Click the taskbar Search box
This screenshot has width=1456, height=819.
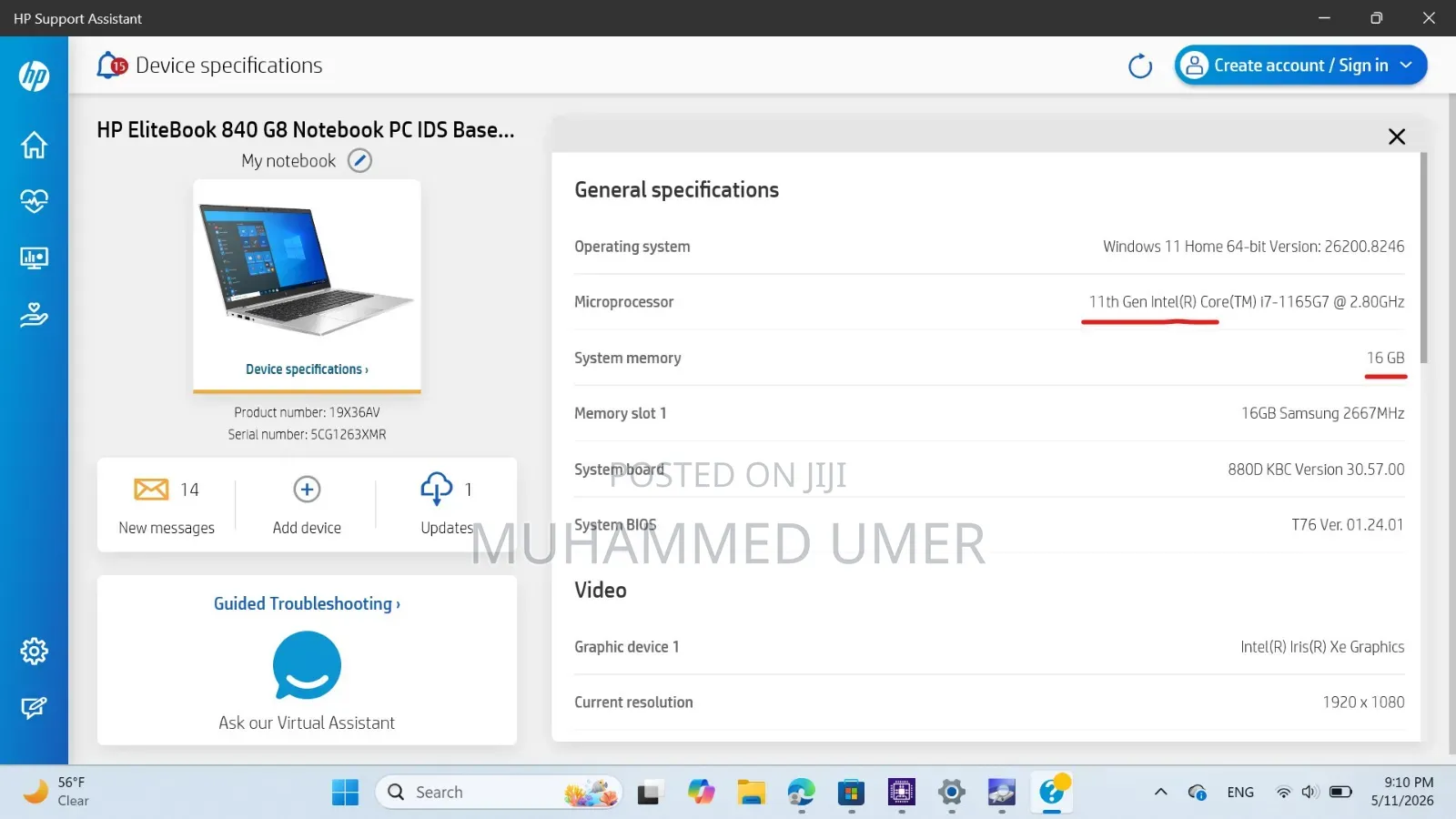(499, 793)
